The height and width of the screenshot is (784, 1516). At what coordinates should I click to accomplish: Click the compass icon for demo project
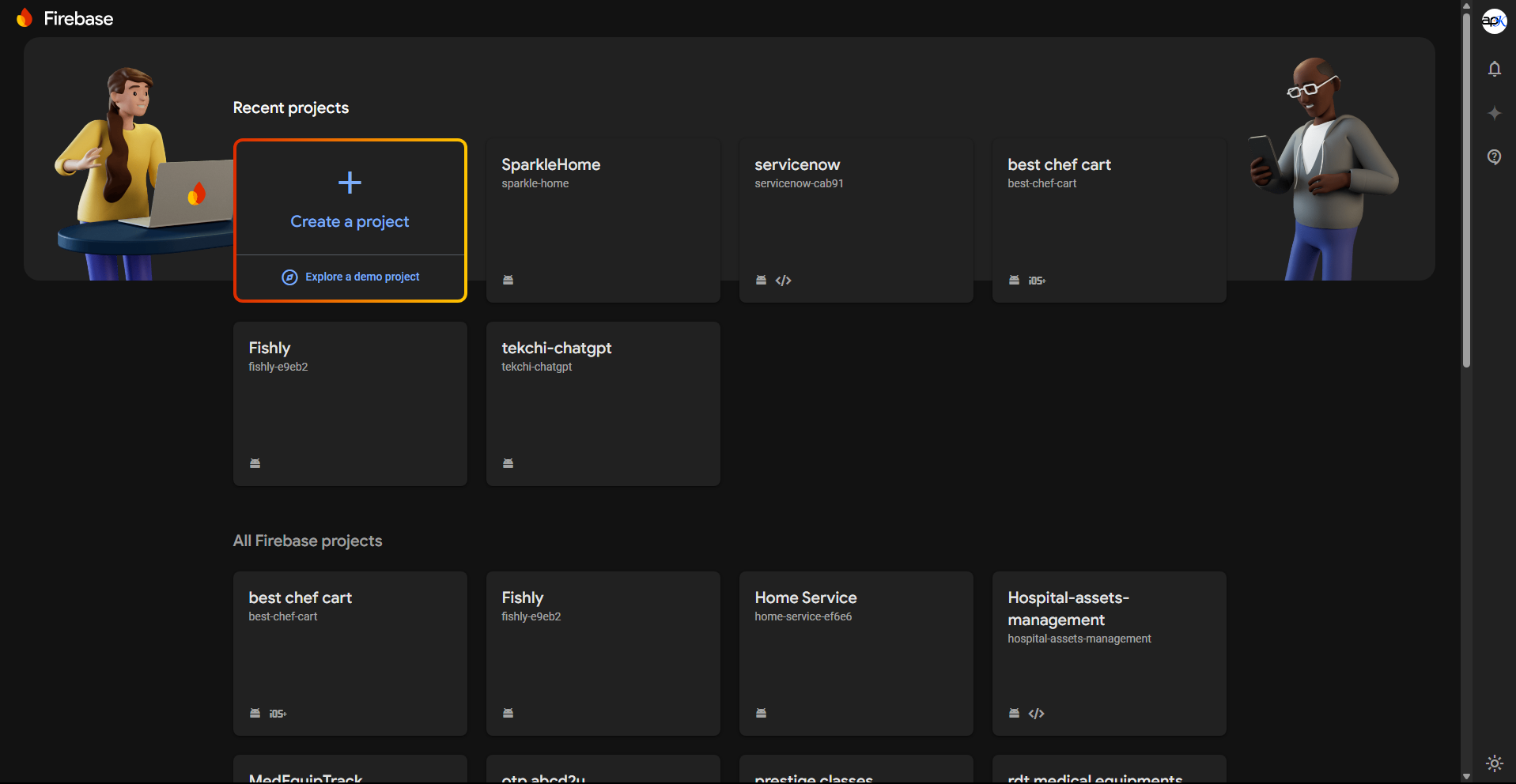(x=289, y=277)
